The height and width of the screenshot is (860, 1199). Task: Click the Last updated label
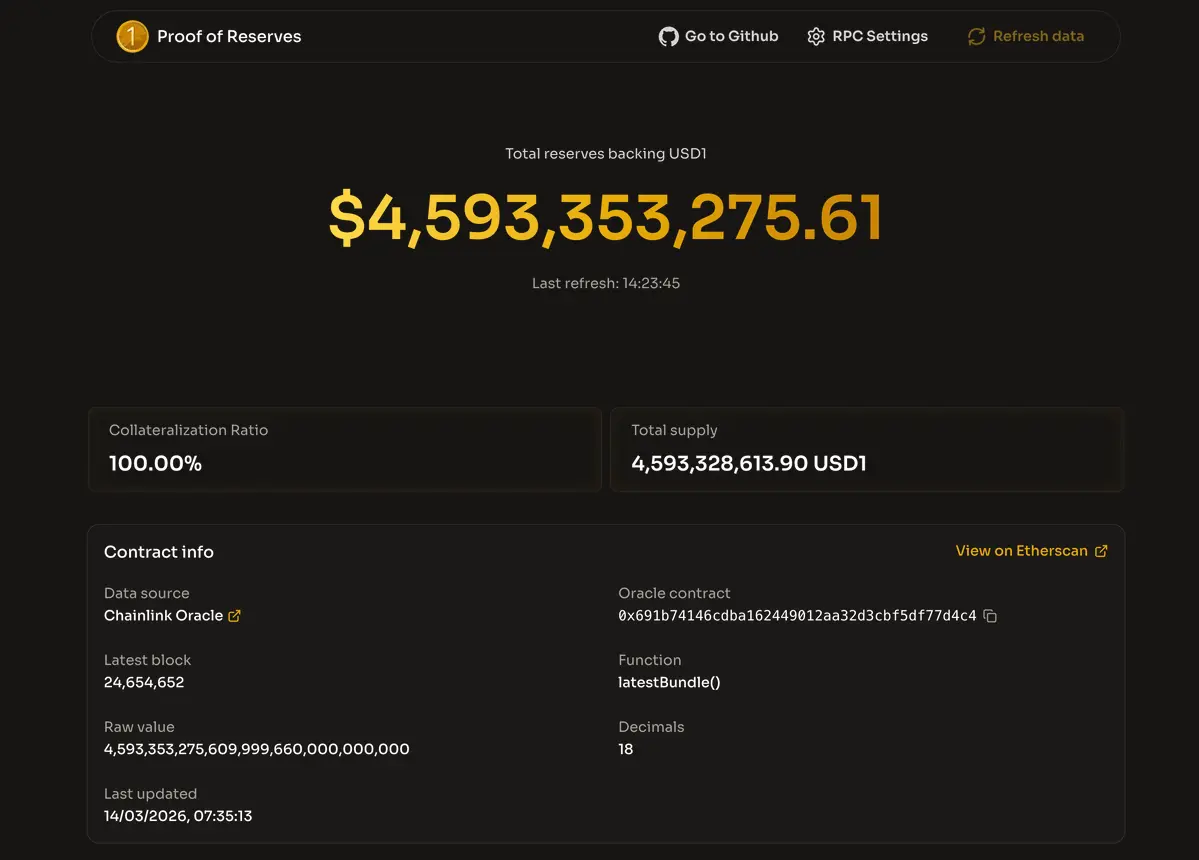click(150, 794)
